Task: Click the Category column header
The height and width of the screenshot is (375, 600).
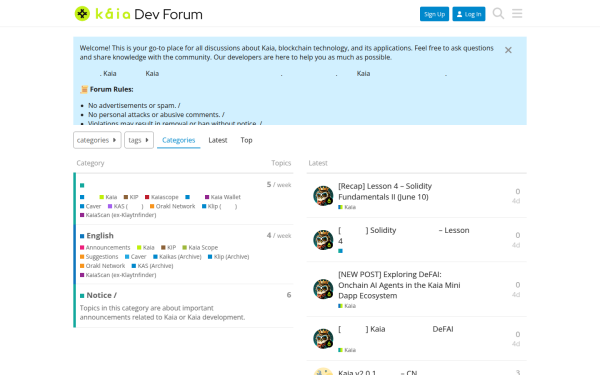Action: (90, 163)
